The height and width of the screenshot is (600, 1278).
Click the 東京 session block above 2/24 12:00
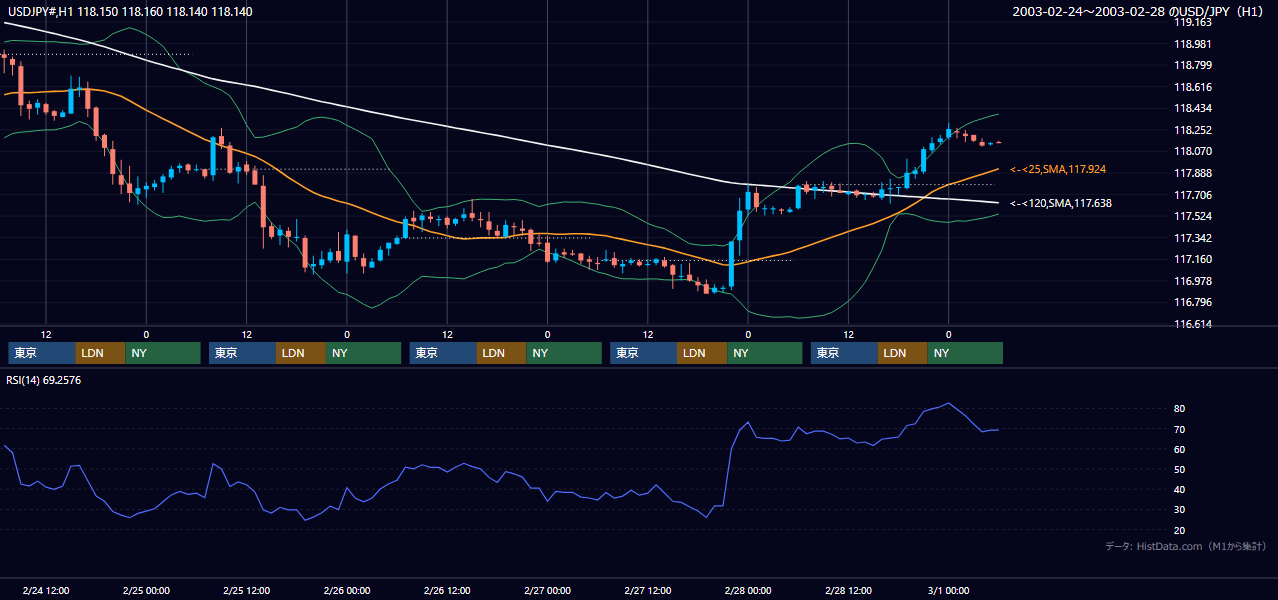point(42,353)
